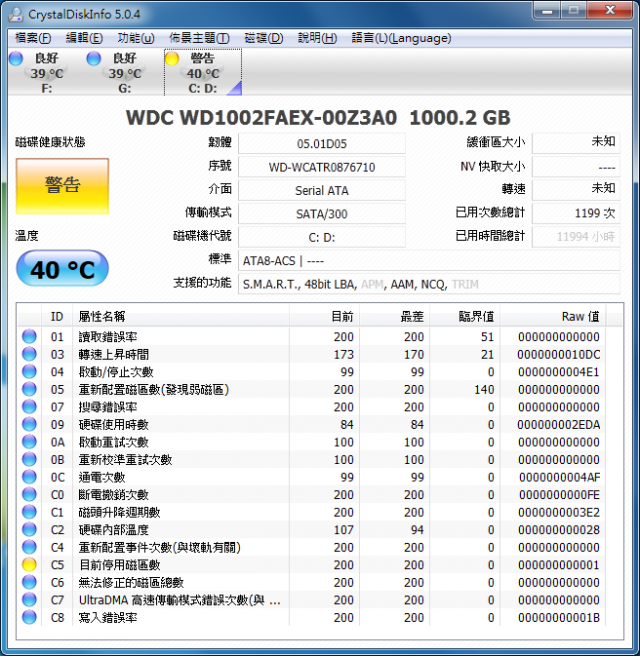The image size is (640, 657).
Task: Click threshold value 140 in row 05
Action: (x=484, y=390)
